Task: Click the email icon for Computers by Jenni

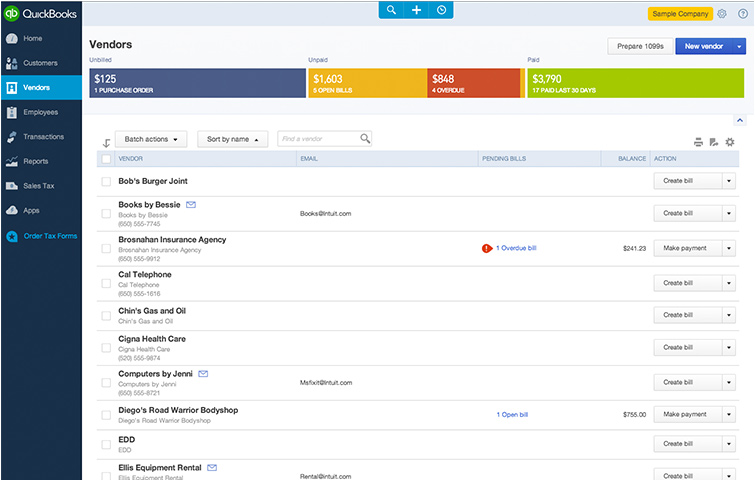Action: tap(203, 374)
